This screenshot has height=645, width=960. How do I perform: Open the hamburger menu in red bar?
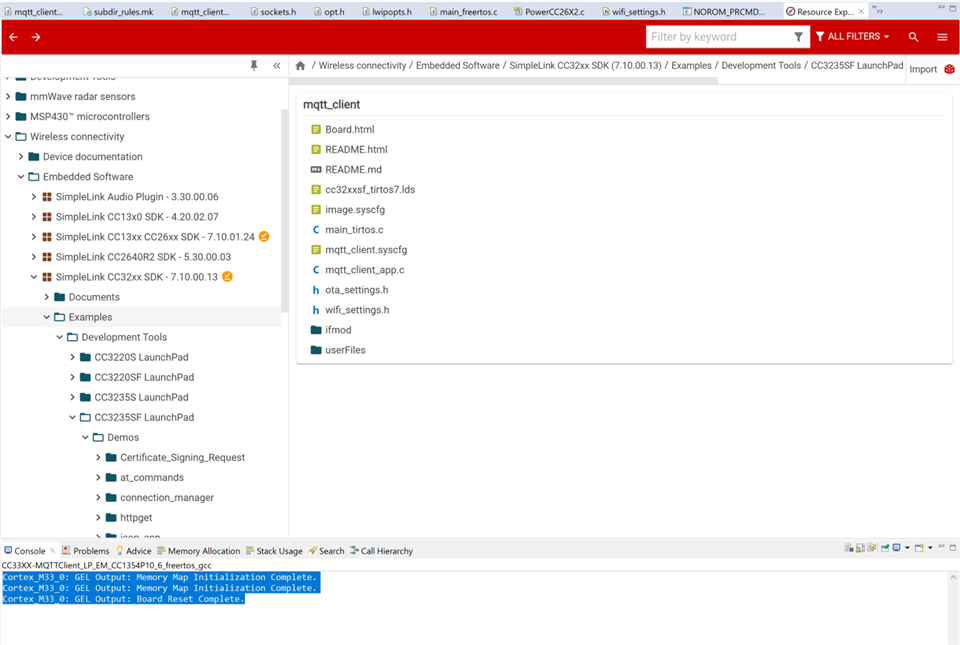pyautogui.click(x=942, y=37)
